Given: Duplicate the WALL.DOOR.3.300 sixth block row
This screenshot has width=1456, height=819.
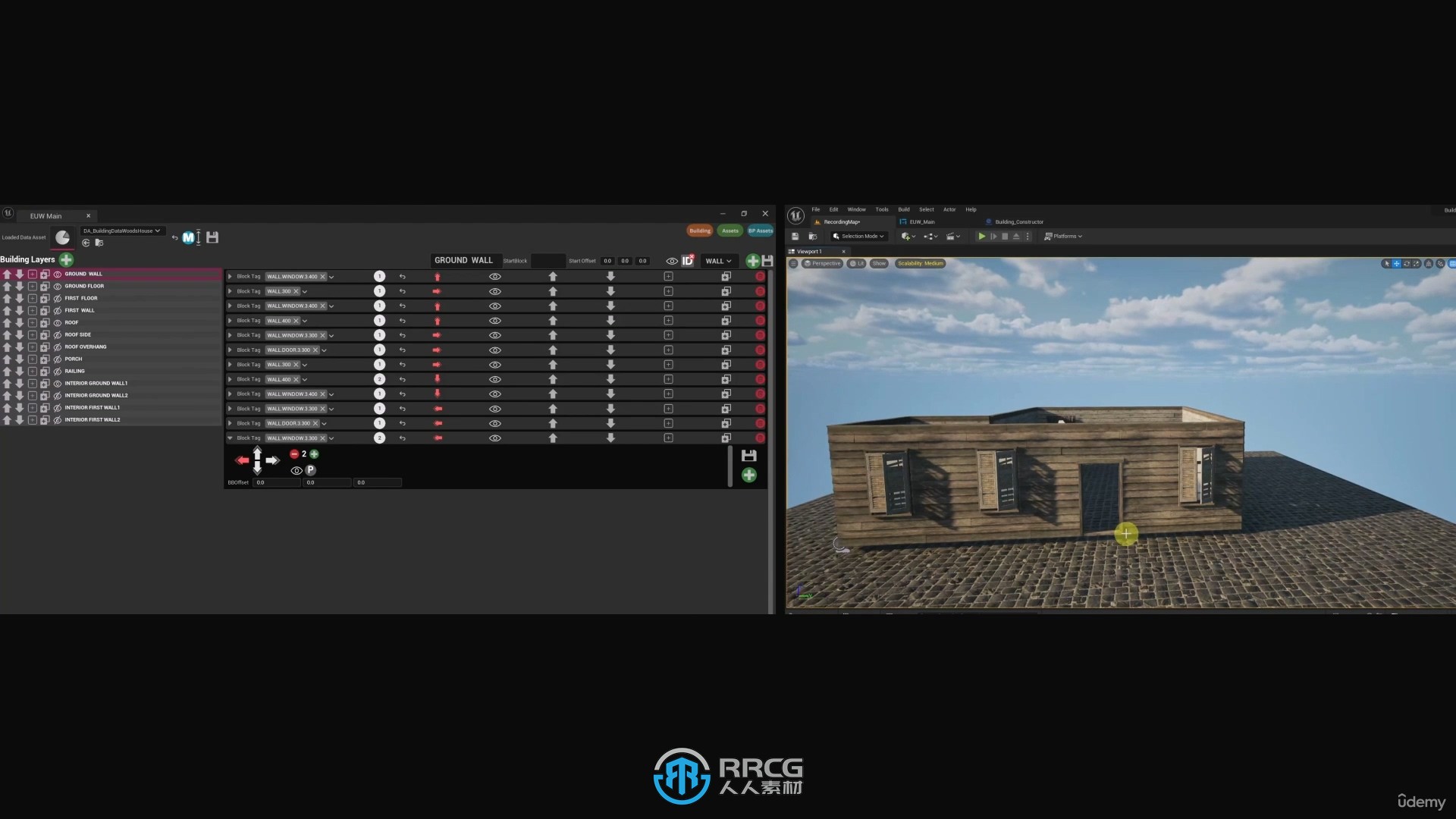Looking at the screenshot, I should point(726,350).
